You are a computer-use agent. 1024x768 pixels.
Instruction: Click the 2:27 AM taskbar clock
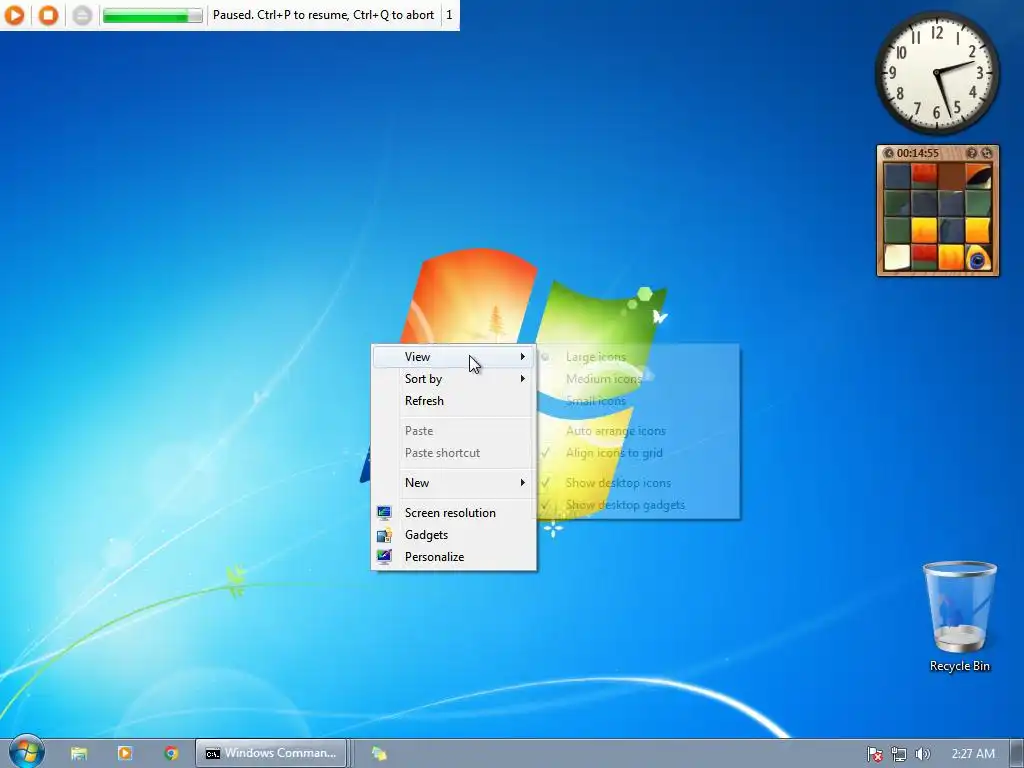tap(973, 754)
